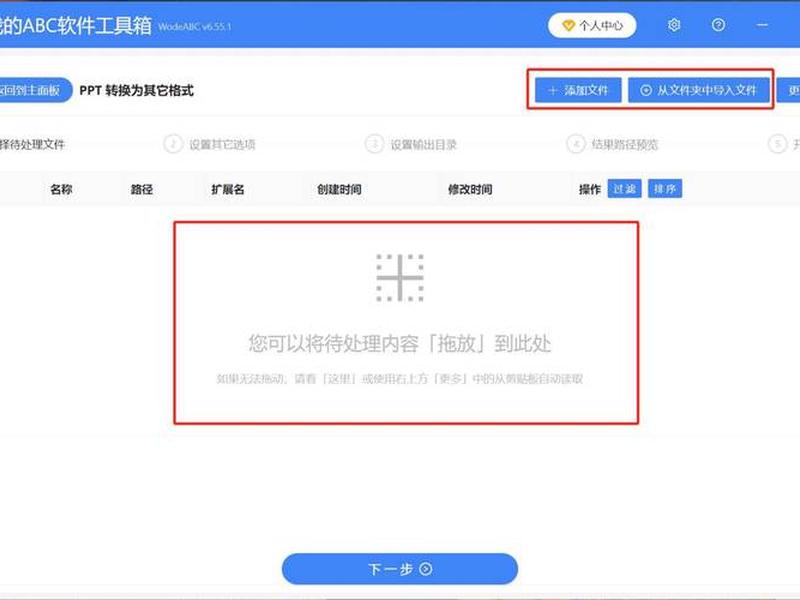Click the 操作 column header

(x=589, y=189)
